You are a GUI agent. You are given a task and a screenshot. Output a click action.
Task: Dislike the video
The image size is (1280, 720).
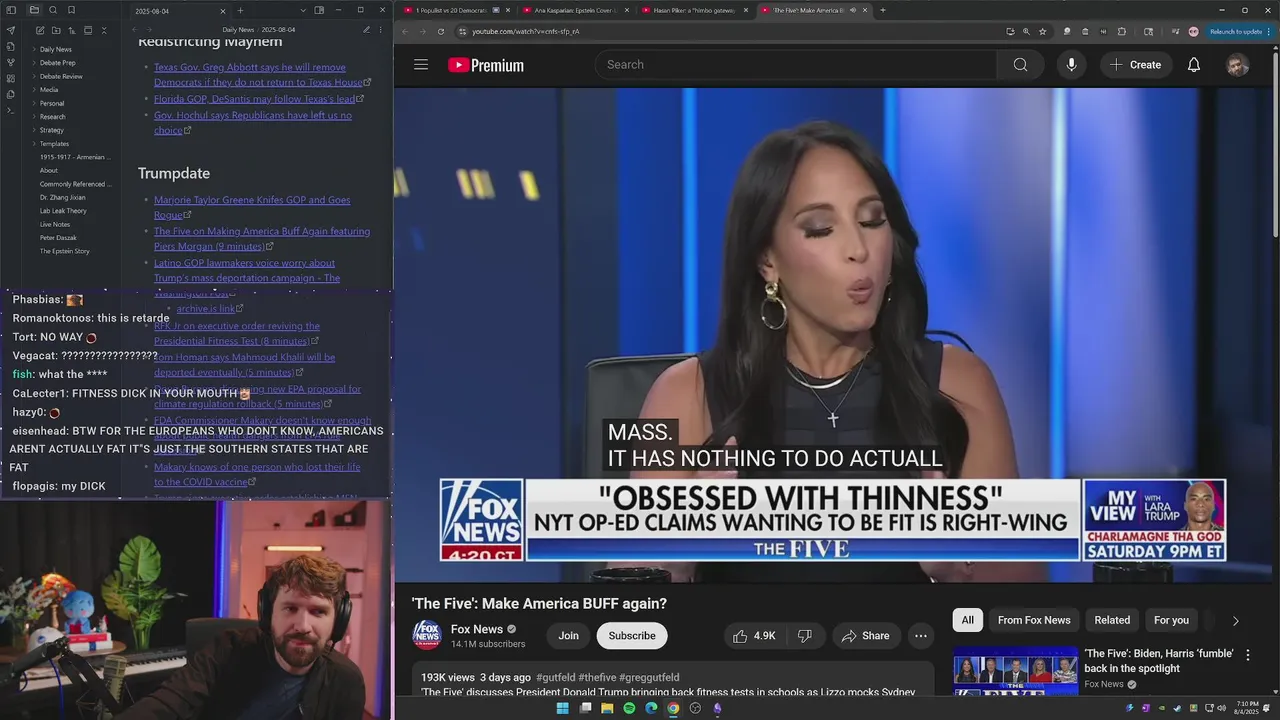tap(805, 636)
